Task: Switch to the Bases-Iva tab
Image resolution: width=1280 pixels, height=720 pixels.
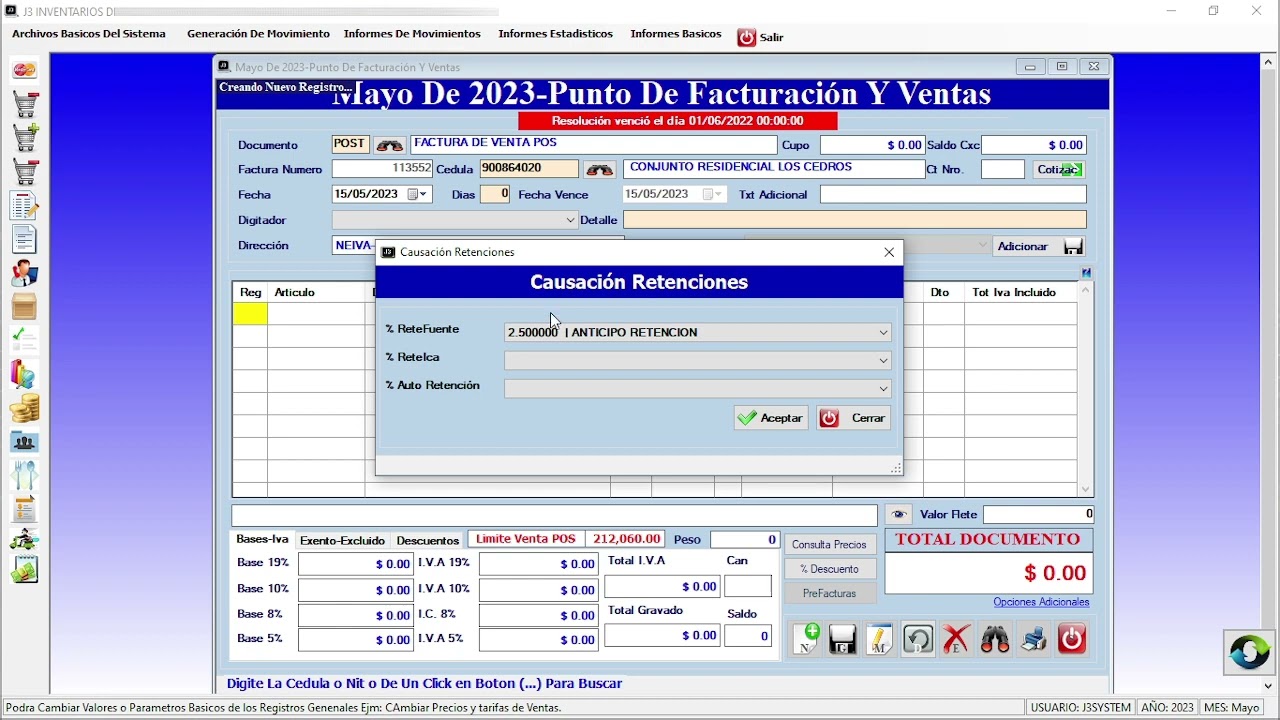Action: (x=262, y=539)
